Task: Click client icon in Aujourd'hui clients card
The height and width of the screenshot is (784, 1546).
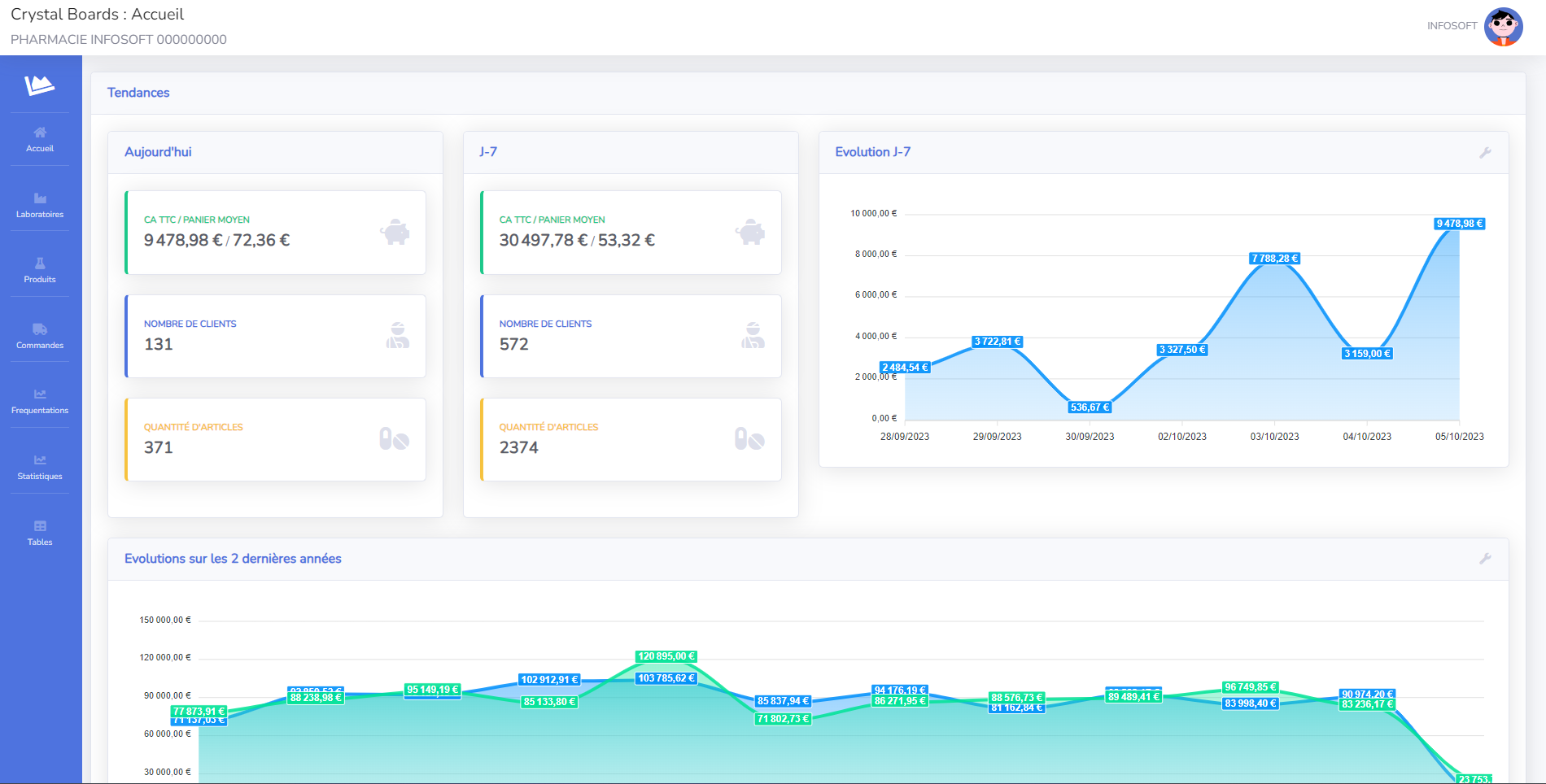Action: pyautogui.click(x=398, y=336)
